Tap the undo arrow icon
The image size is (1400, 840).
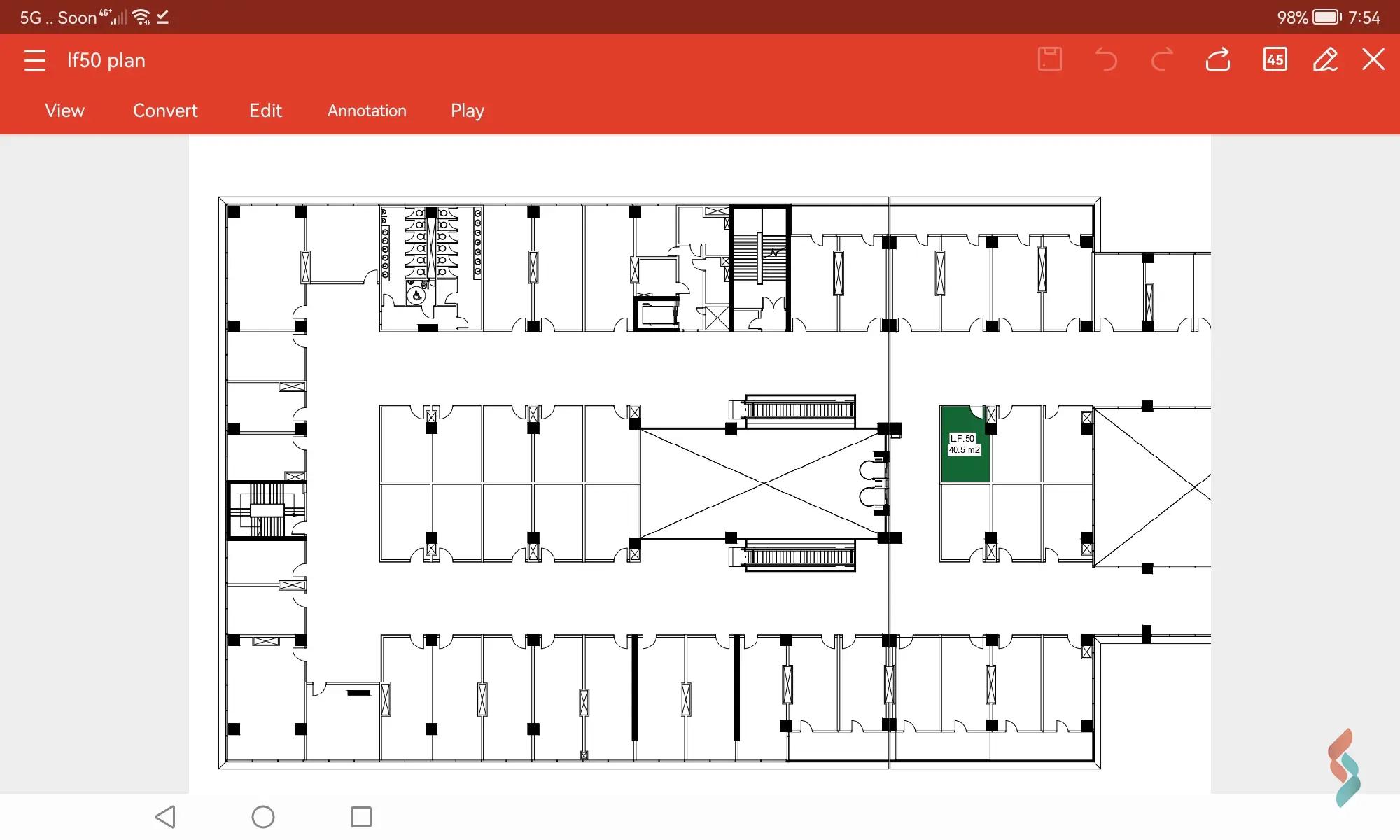coord(1106,59)
